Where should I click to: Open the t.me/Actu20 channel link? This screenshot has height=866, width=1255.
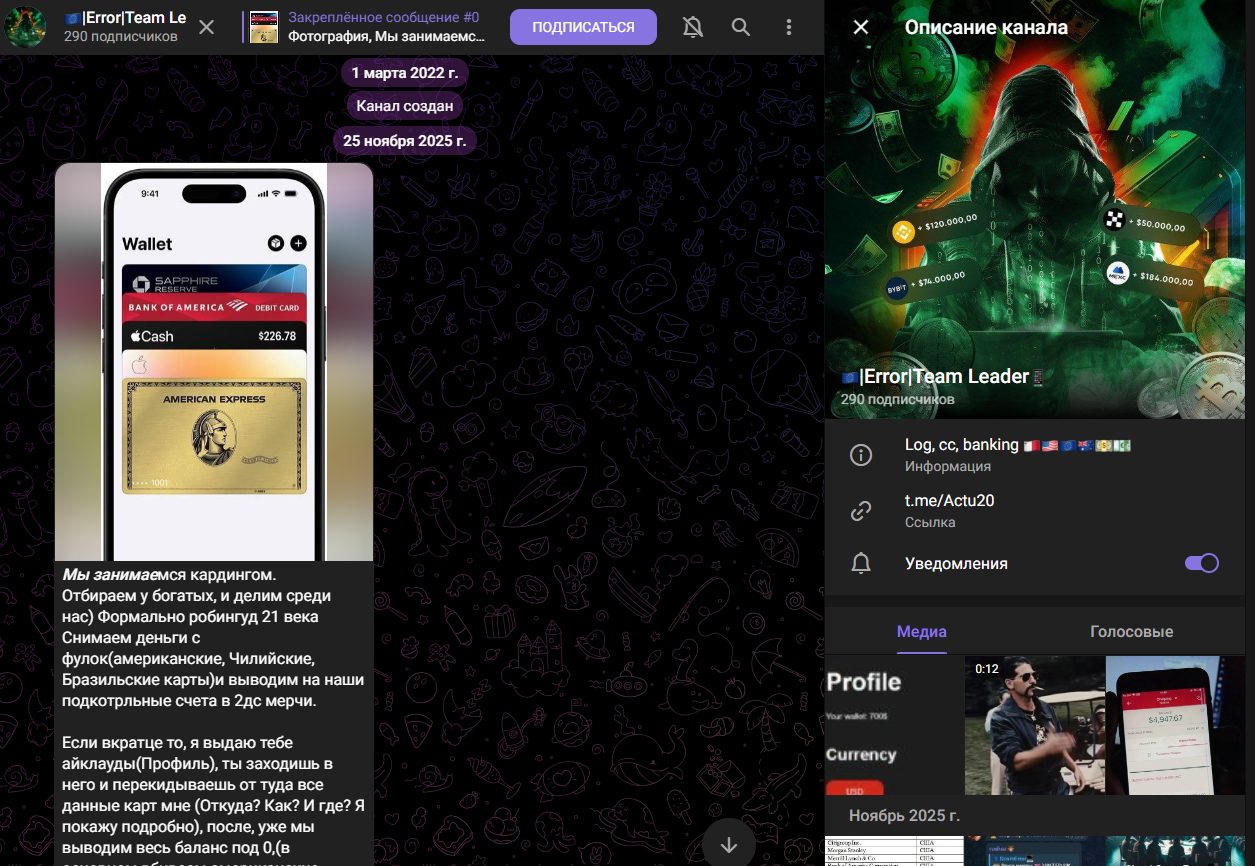coord(949,501)
